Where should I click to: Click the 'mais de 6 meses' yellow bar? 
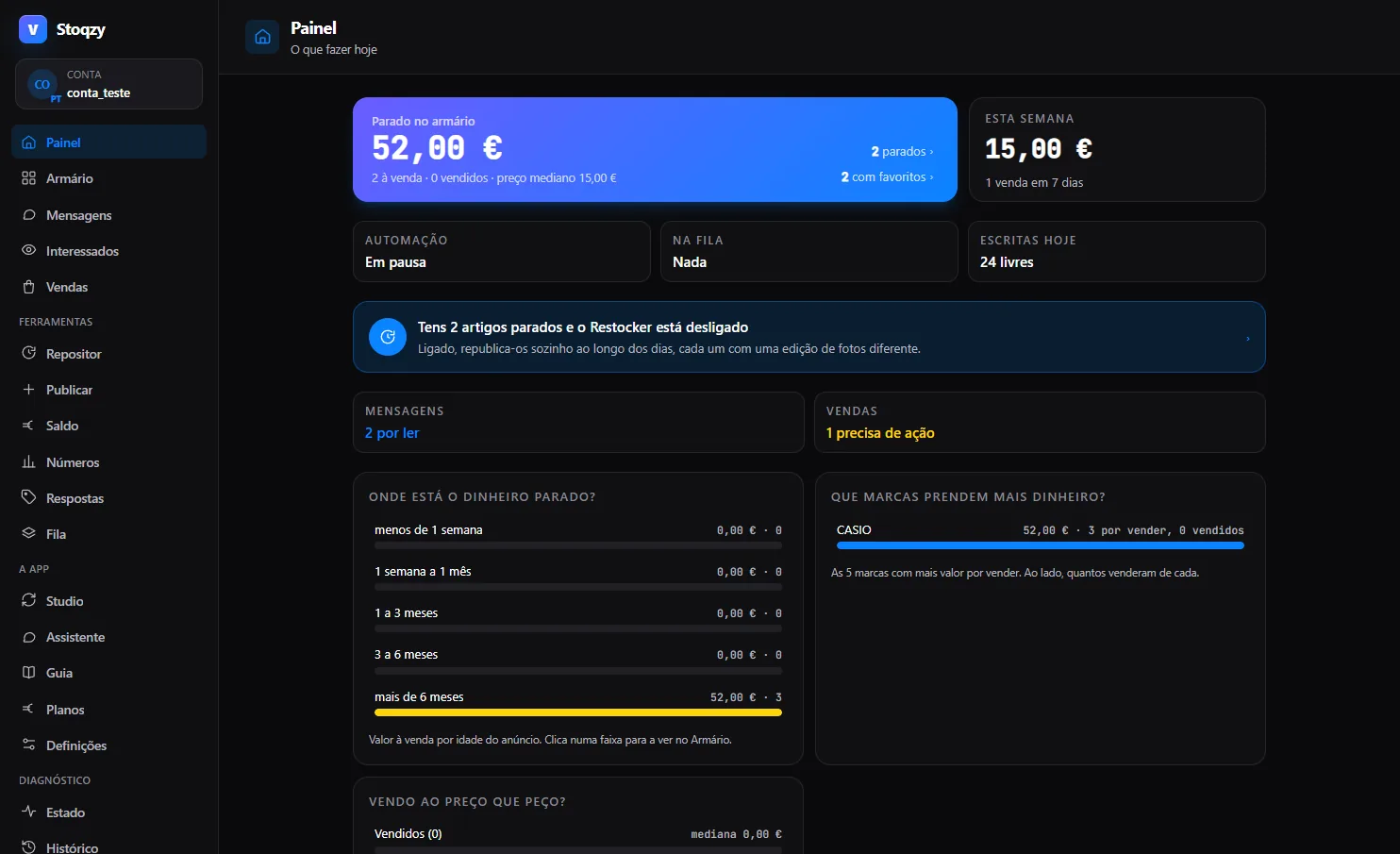(x=578, y=712)
